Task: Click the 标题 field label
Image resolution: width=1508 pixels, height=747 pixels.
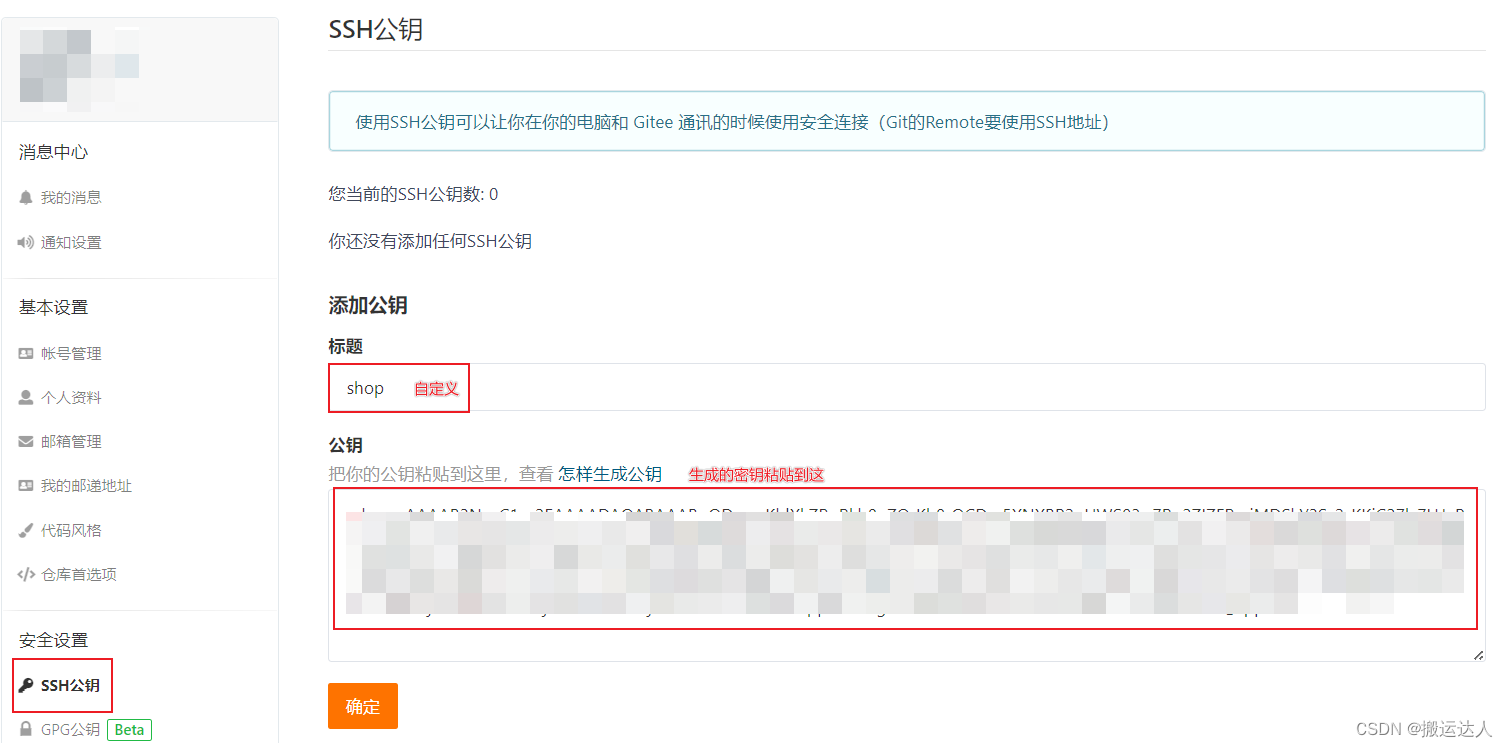Action: [345, 346]
